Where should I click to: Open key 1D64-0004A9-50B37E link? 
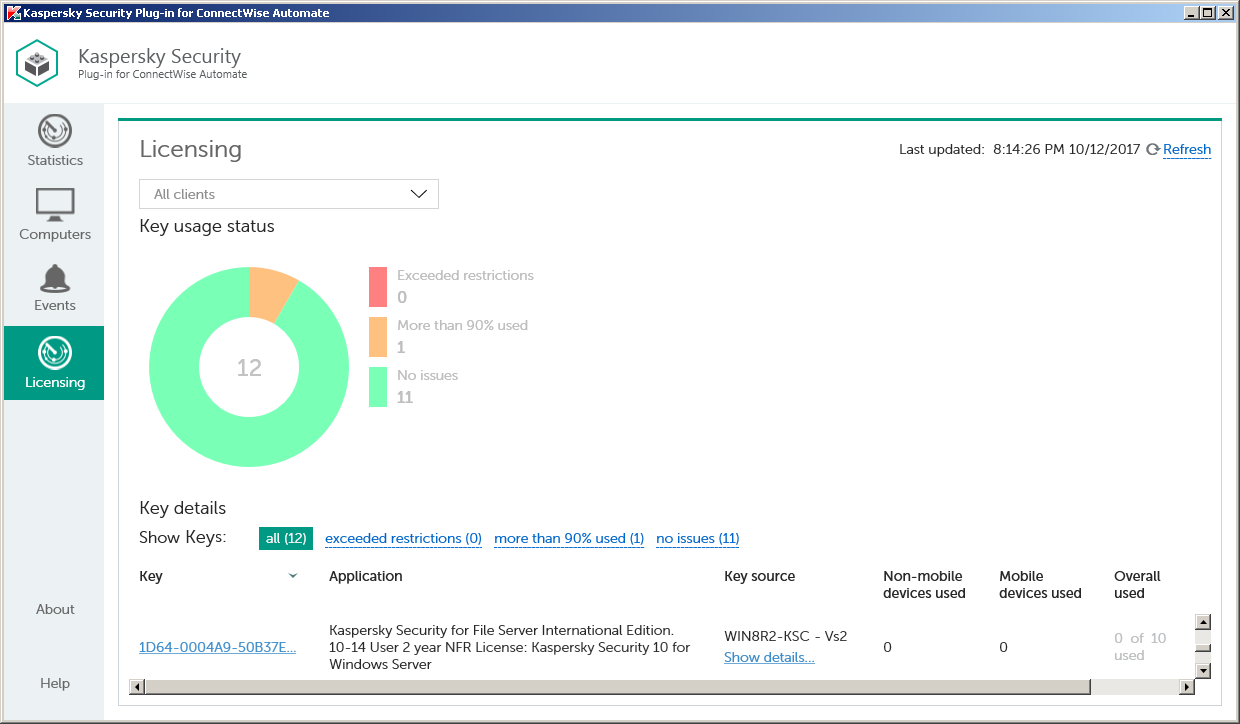pos(217,647)
